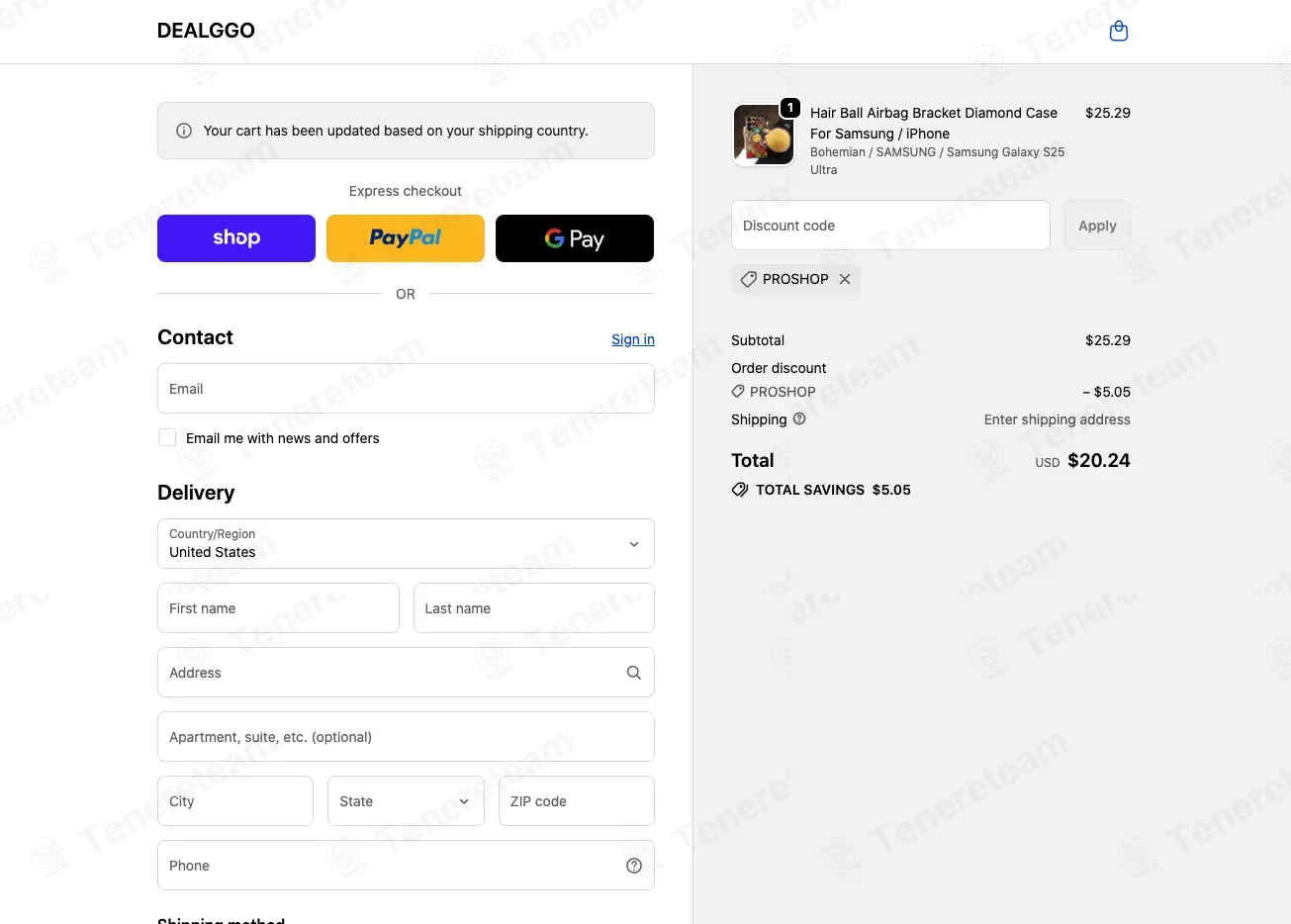The image size is (1291, 924).
Task: Click the Total Savings tag icon
Action: 740,490
